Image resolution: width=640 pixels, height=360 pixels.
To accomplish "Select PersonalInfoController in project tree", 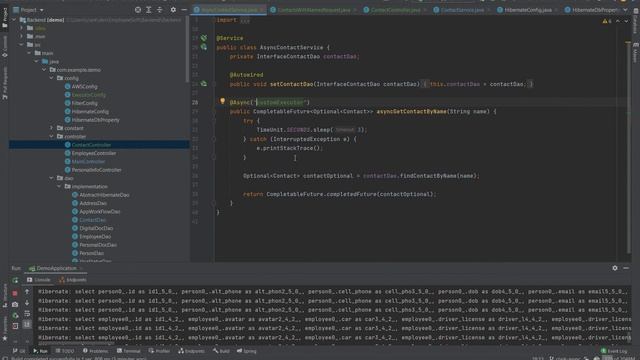I will pyautogui.click(x=96, y=170).
